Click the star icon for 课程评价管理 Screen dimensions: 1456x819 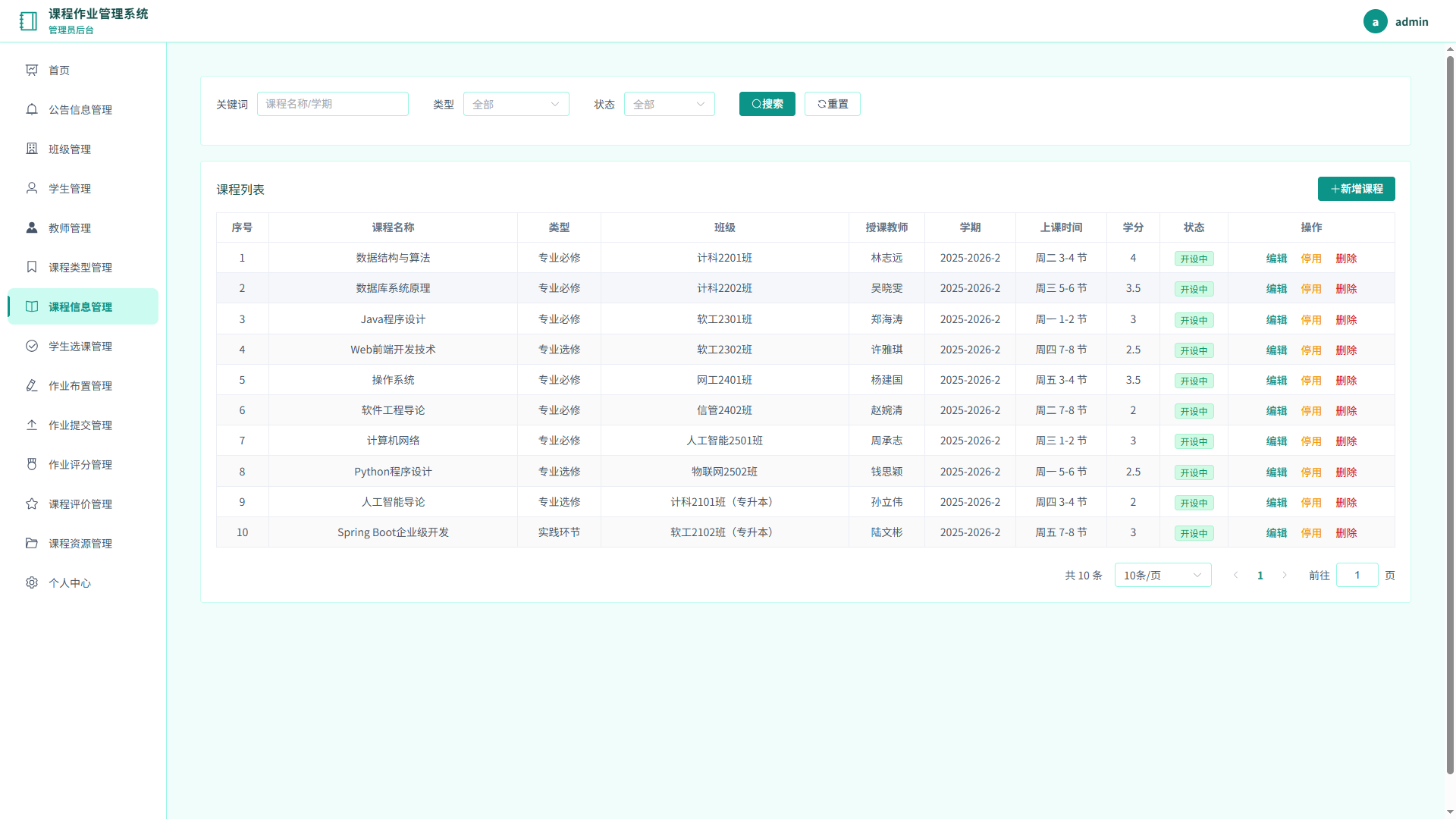point(32,504)
